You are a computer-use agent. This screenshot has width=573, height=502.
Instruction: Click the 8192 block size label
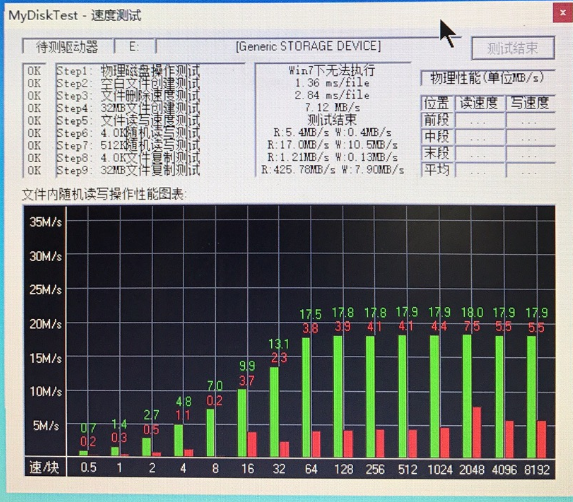(536, 469)
